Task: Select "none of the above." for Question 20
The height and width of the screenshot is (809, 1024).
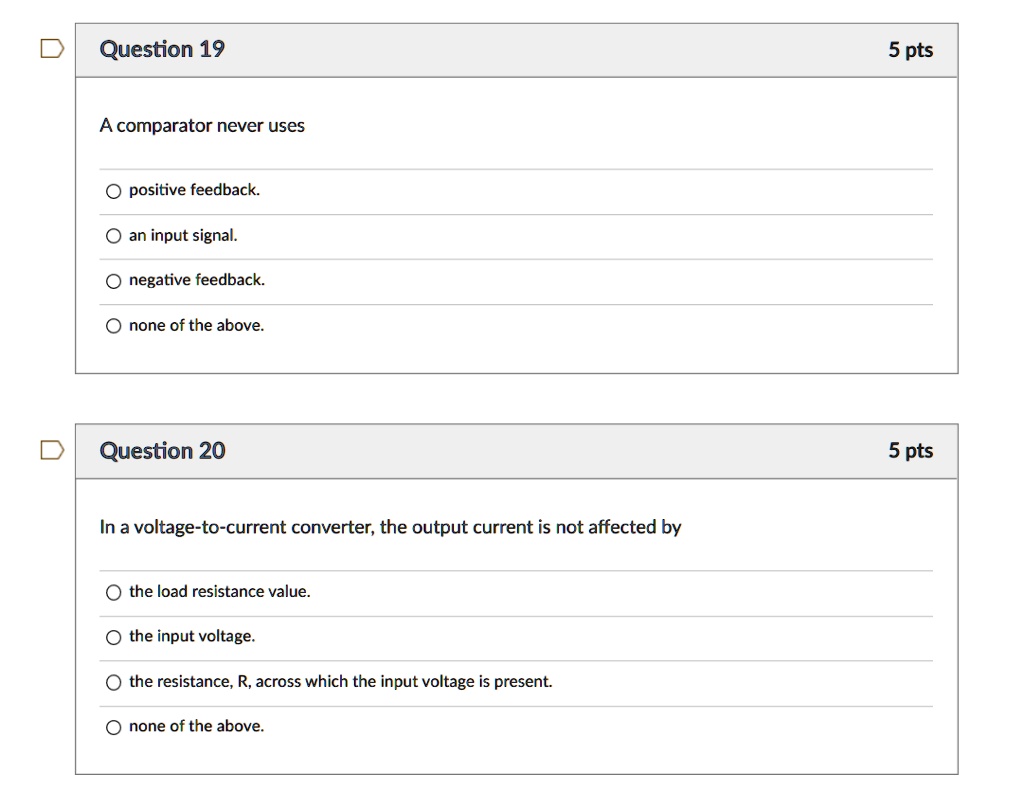Action: pyautogui.click(x=114, y=727)
